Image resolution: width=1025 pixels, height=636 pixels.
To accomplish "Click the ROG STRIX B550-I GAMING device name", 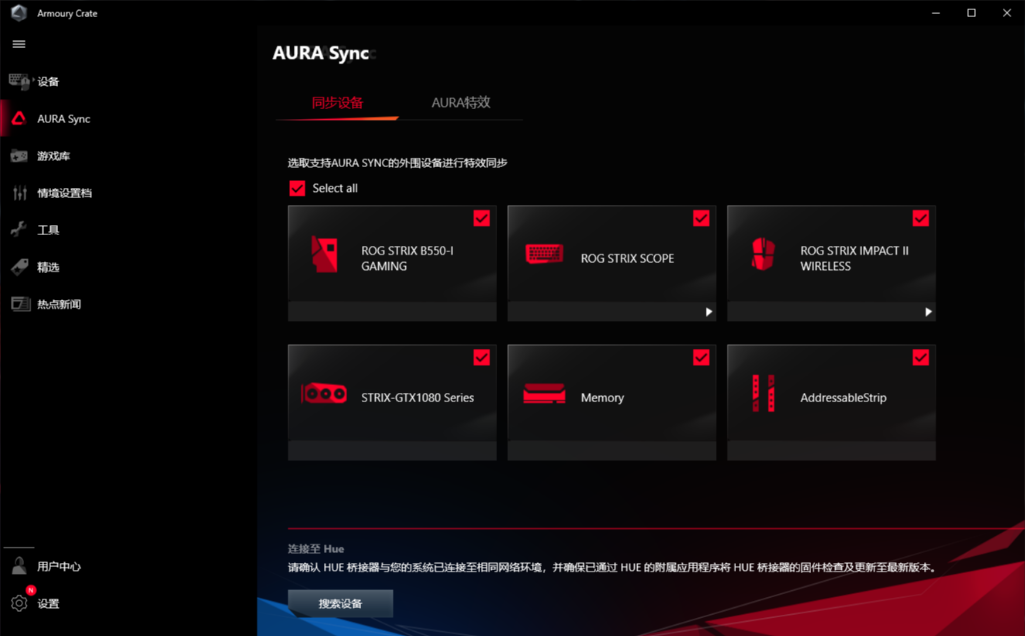I will tap(407, 258).
